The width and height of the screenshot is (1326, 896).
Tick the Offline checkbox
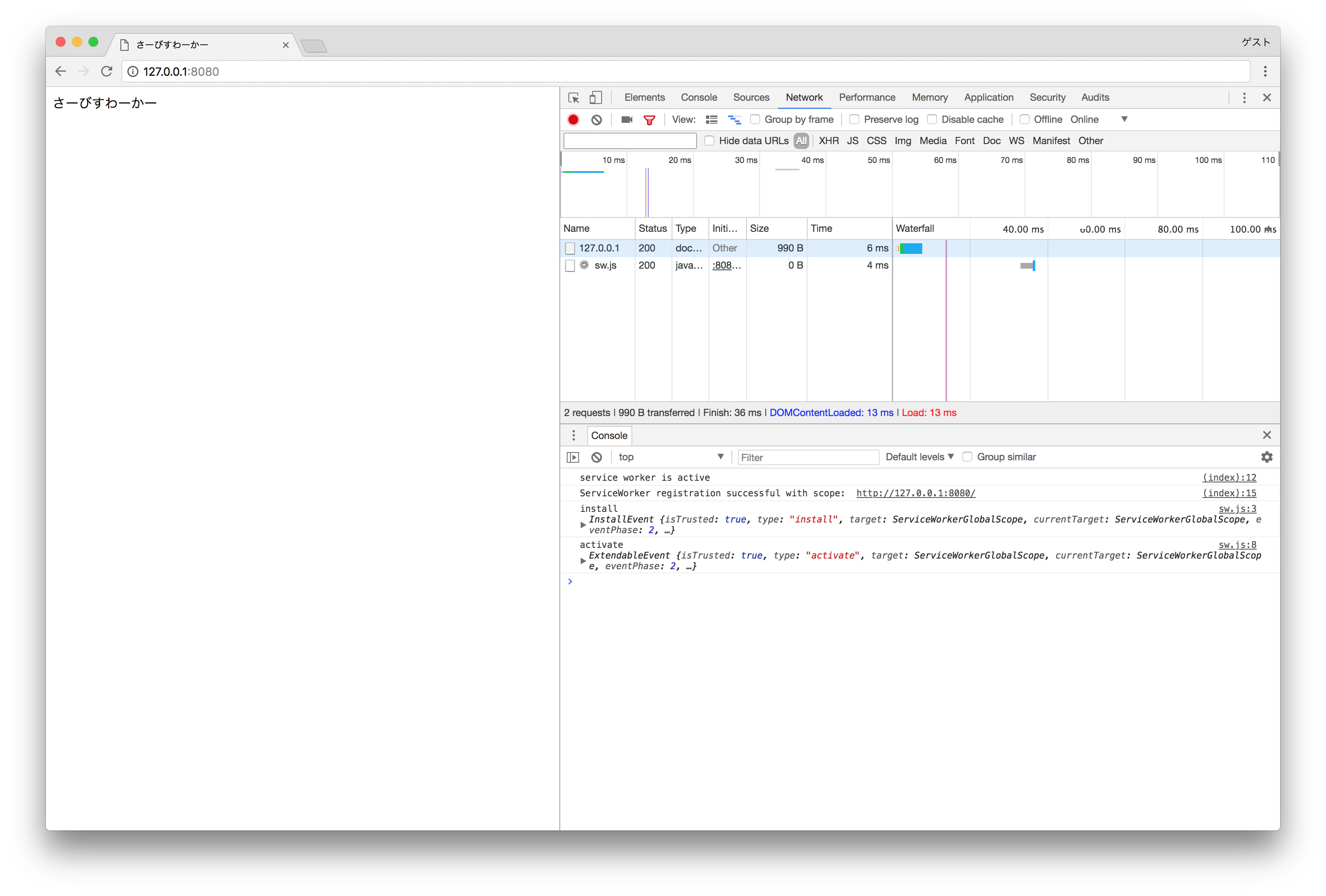(1024, 119)
